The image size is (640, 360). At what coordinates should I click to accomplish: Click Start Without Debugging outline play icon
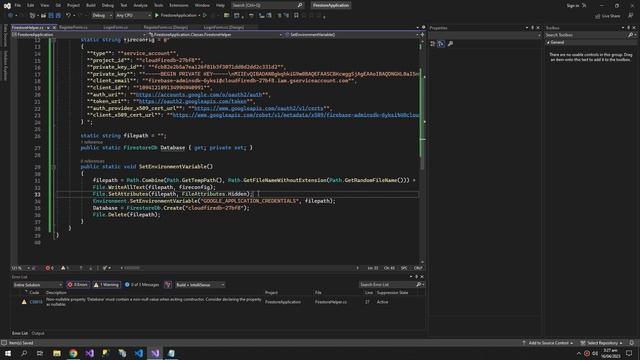(x=205, y=16)
